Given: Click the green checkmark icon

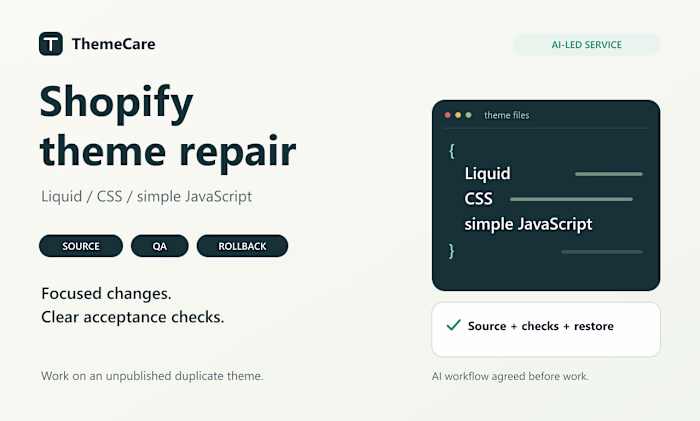Looking at the screenshot, I should [454, 325].
